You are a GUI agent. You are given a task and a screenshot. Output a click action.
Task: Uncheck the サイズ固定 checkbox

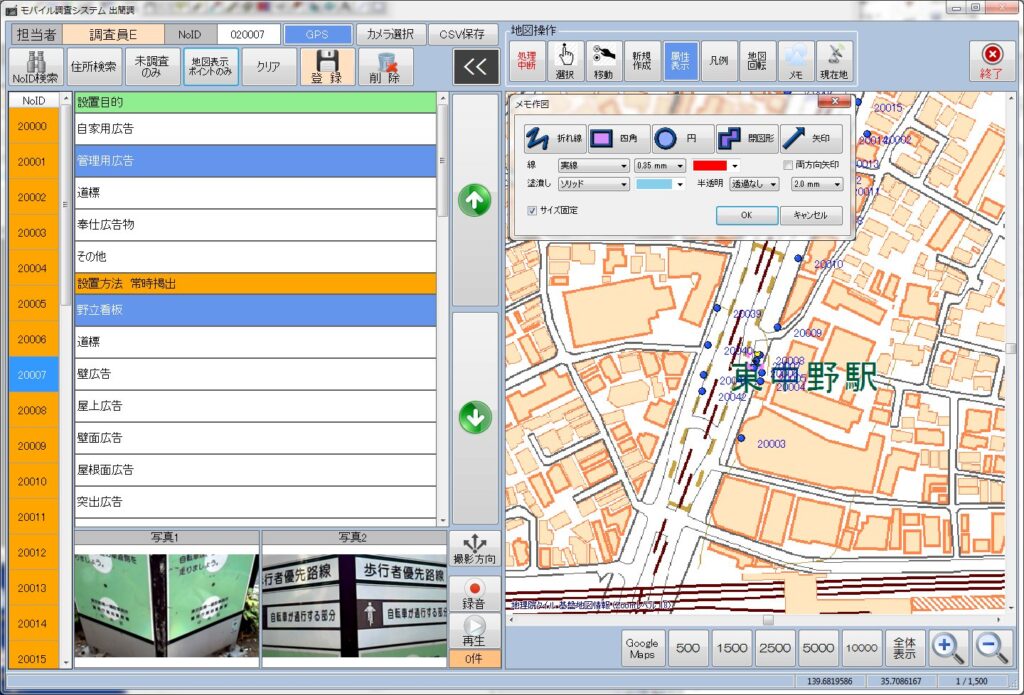[x=532, y=211]
